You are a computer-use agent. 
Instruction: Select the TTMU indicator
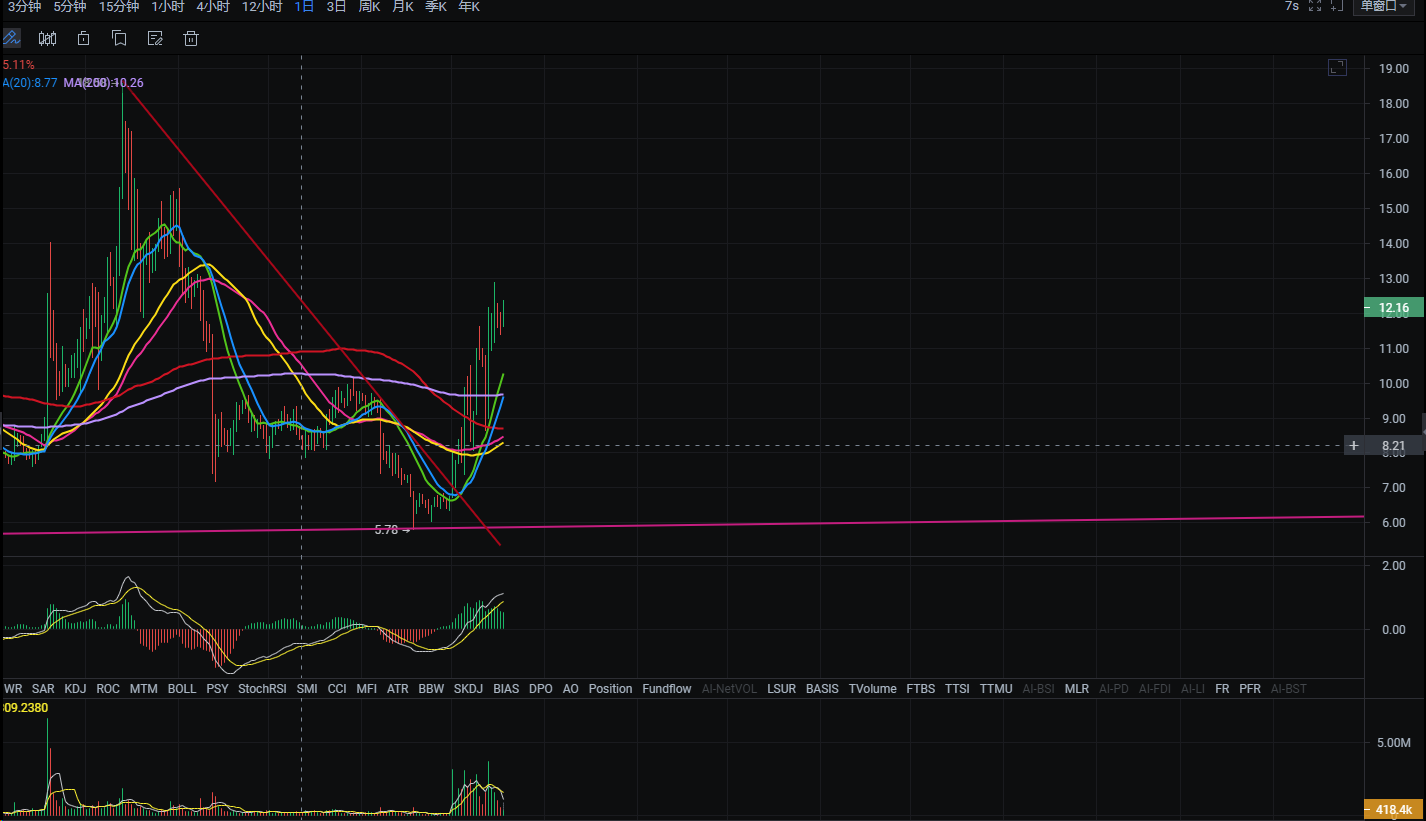(996, 689)
